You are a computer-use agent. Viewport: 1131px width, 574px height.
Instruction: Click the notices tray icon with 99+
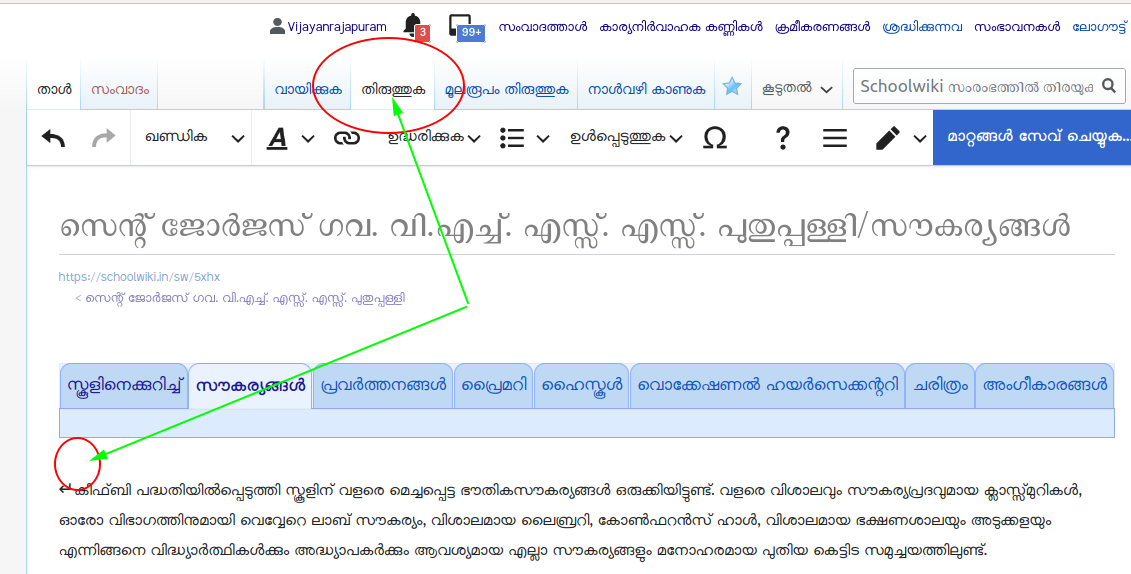point(462,26)
